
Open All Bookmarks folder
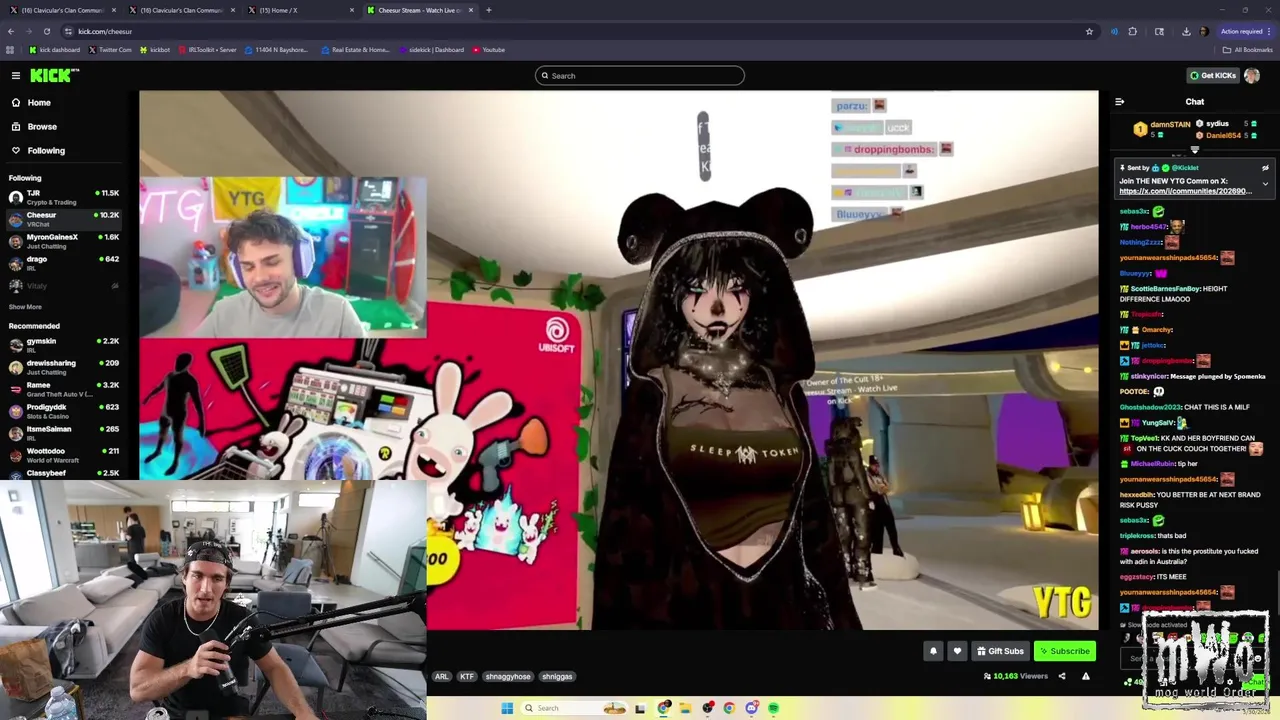pyautogui.click(x=1247, y=49)
